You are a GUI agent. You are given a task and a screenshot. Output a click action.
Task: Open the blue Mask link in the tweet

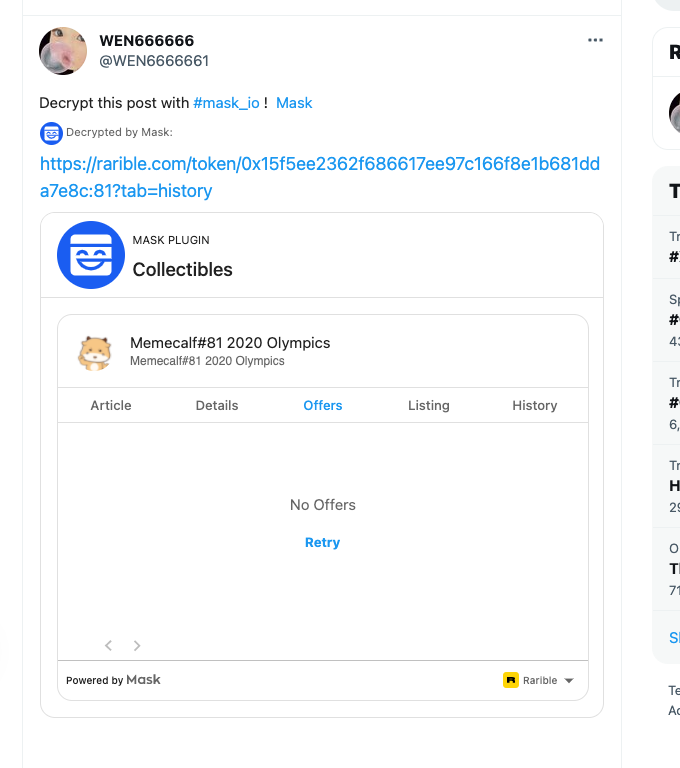(x=294, y=103)
